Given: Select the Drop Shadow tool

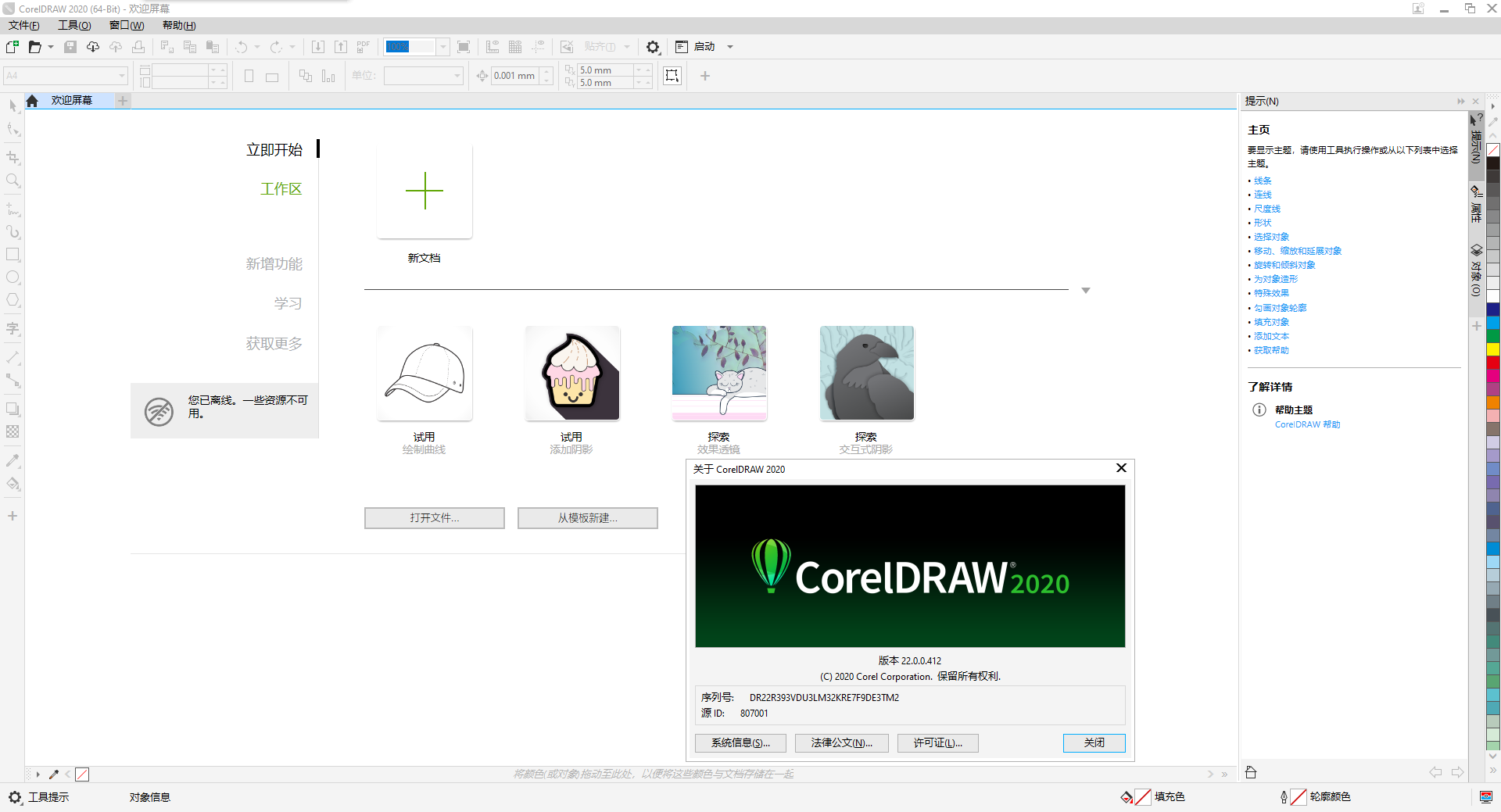Looking at the screenshot, I should [13, 409].
